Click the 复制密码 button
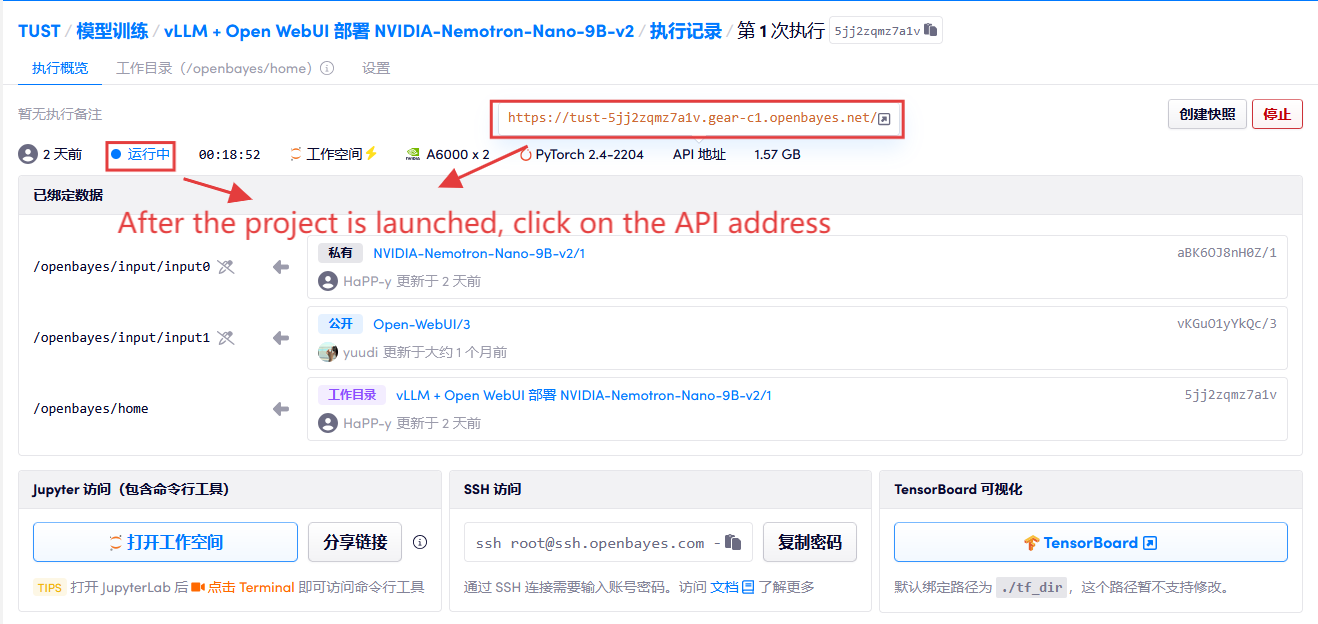The image size is (1318, 624). (809, 542)
